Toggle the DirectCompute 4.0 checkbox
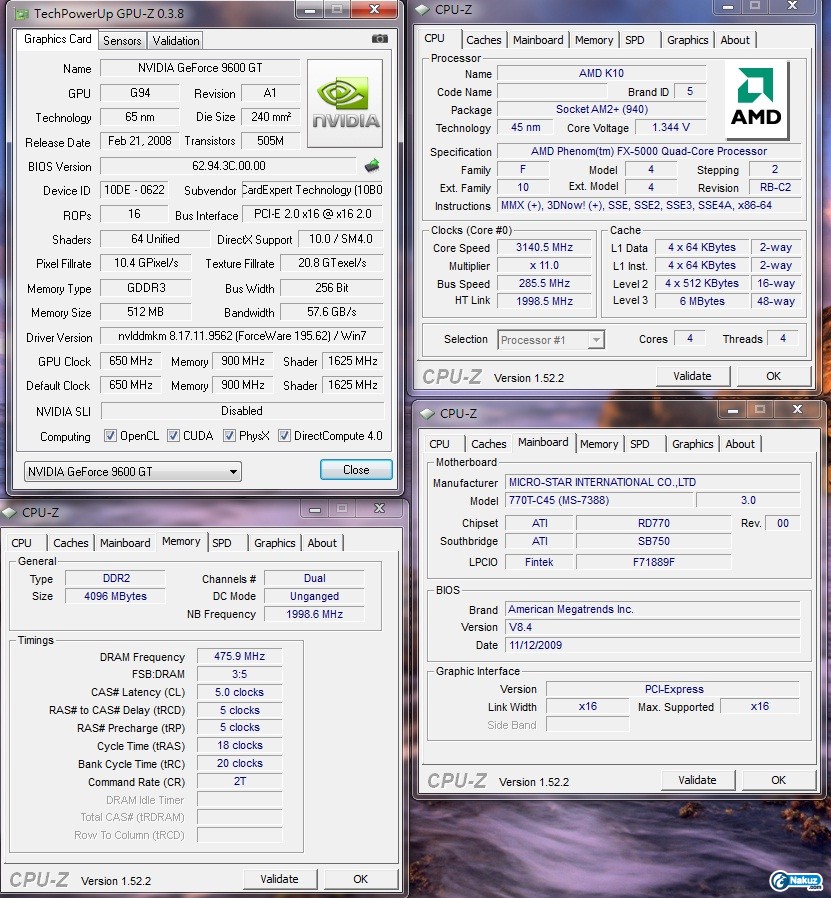This screenshot has width=831, height=898. (285, 436)
